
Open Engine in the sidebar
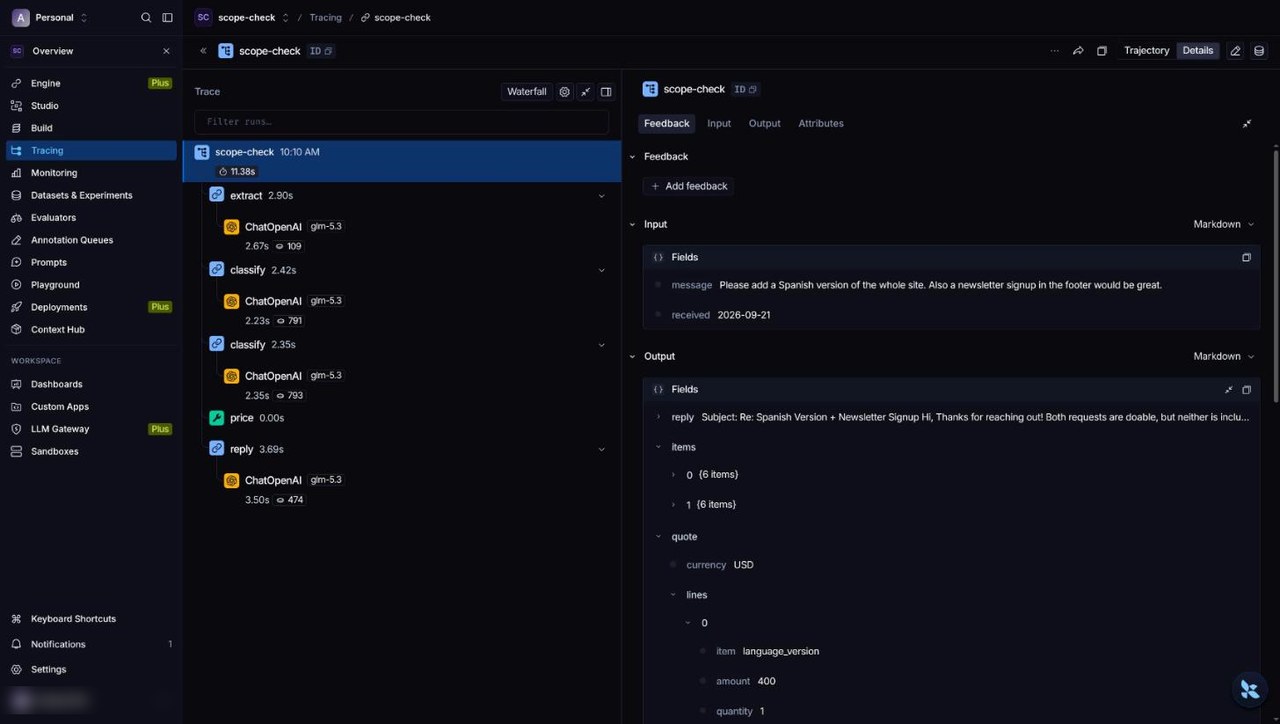point(91,83)
